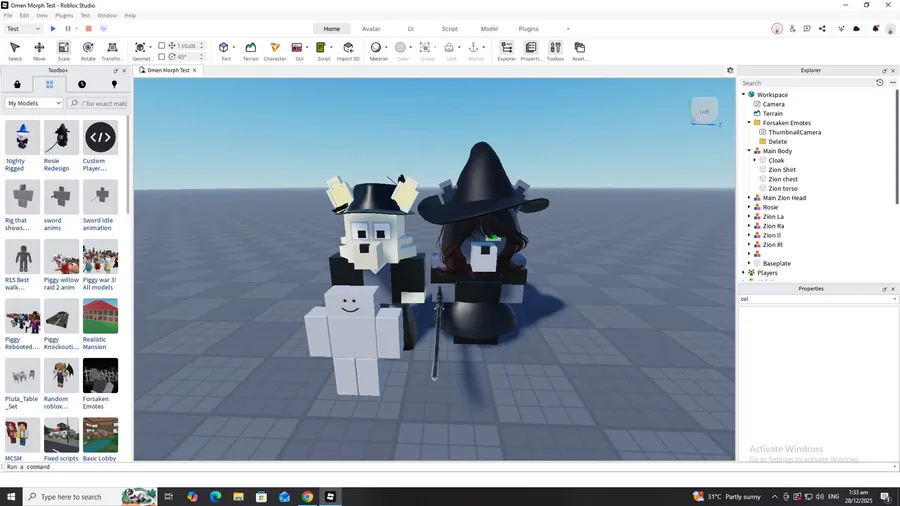Viewport: 900px width, 506px height.
Task: Insert the Forsaken Emotes model thumbnail
Action: (100, 376)
